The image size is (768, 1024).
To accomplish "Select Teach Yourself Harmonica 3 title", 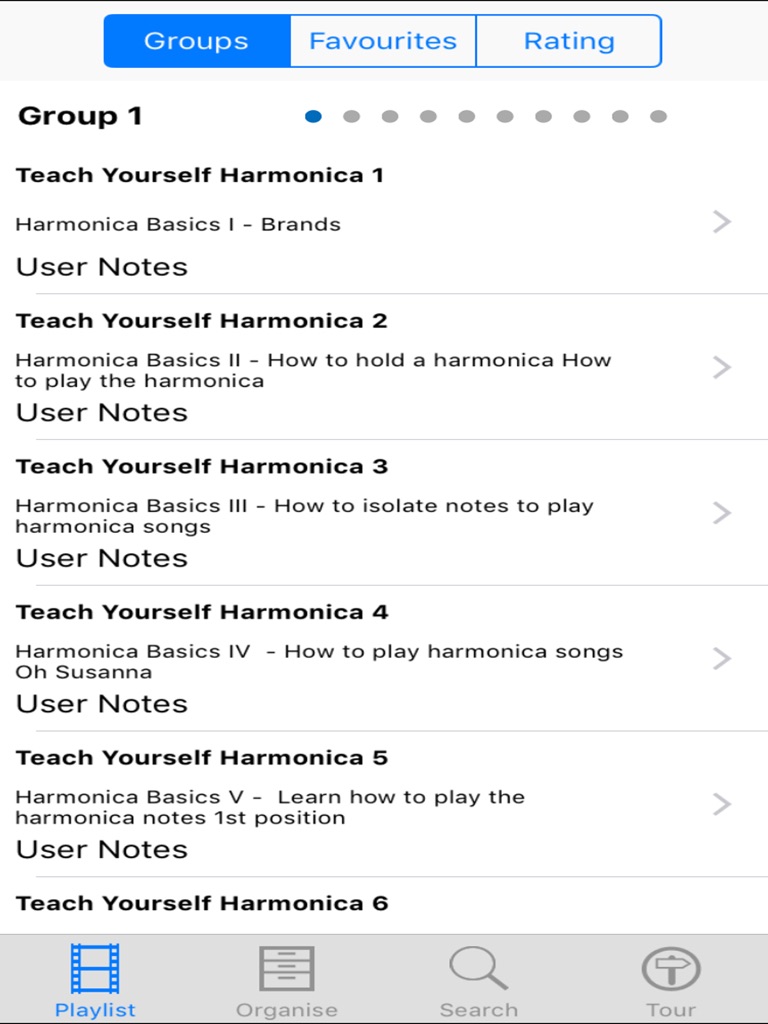I will pos(202,466).
